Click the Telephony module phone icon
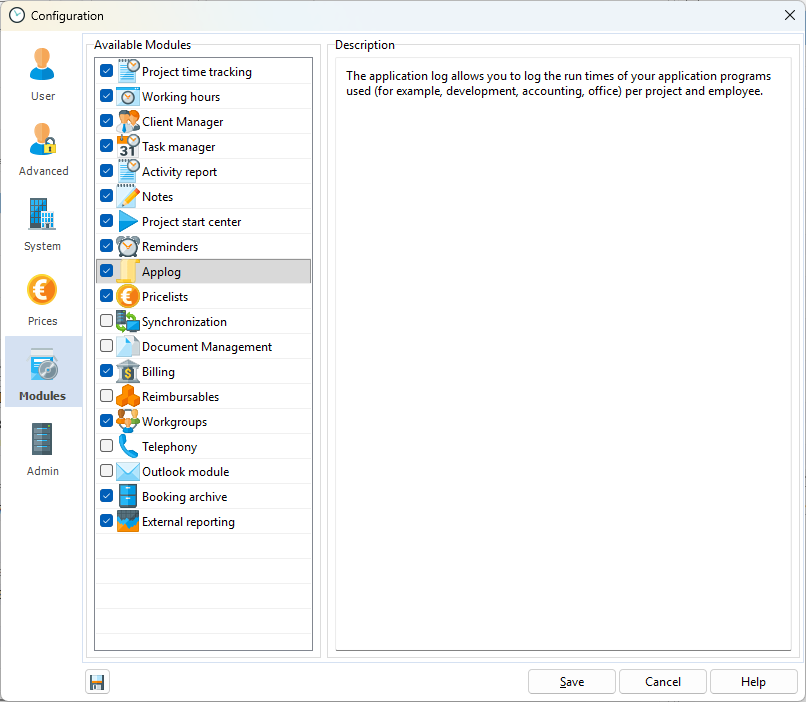The image size is (806, 702). 128,447
